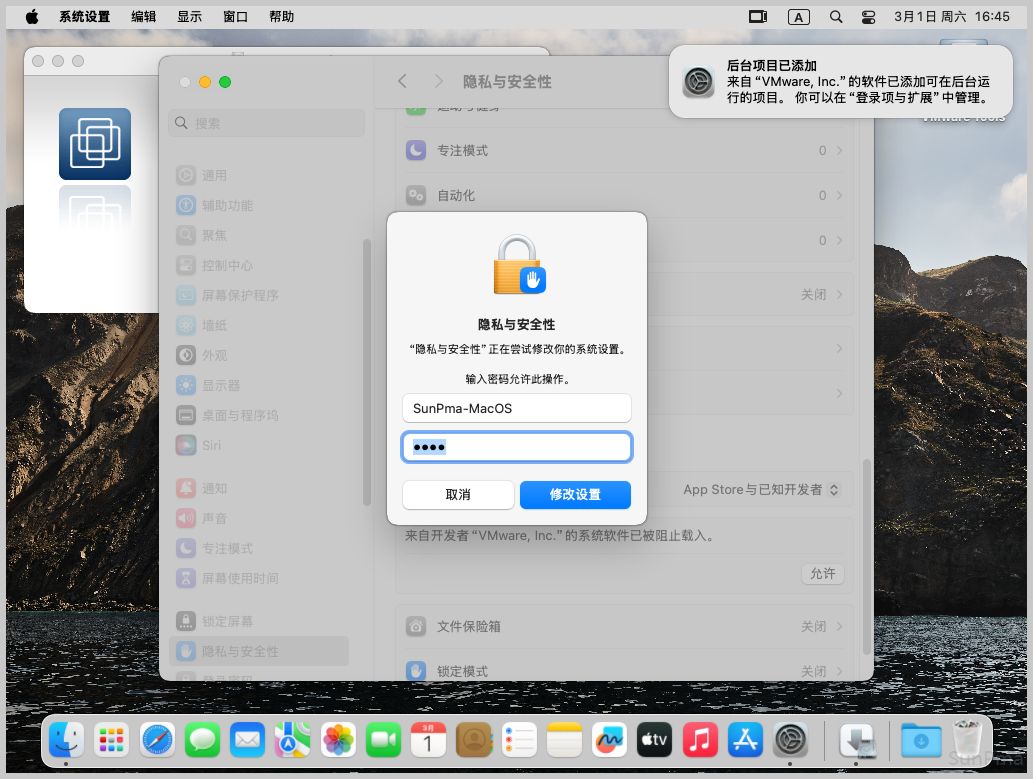Open Finder from the Dock

[x=67, y=740]
